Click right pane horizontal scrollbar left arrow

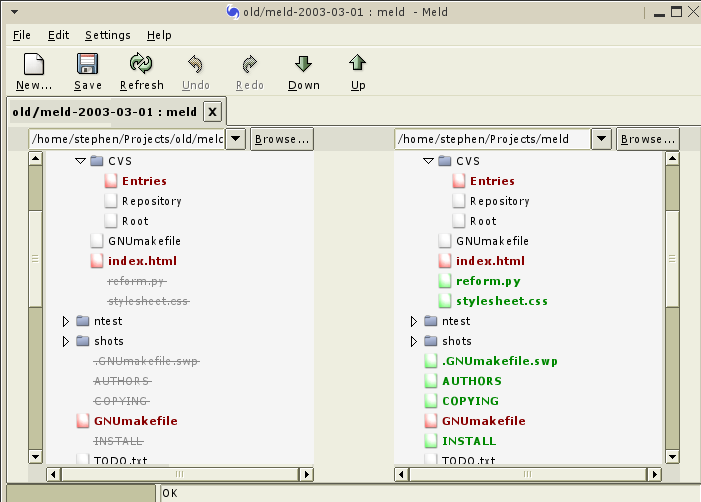coord(401,474)
